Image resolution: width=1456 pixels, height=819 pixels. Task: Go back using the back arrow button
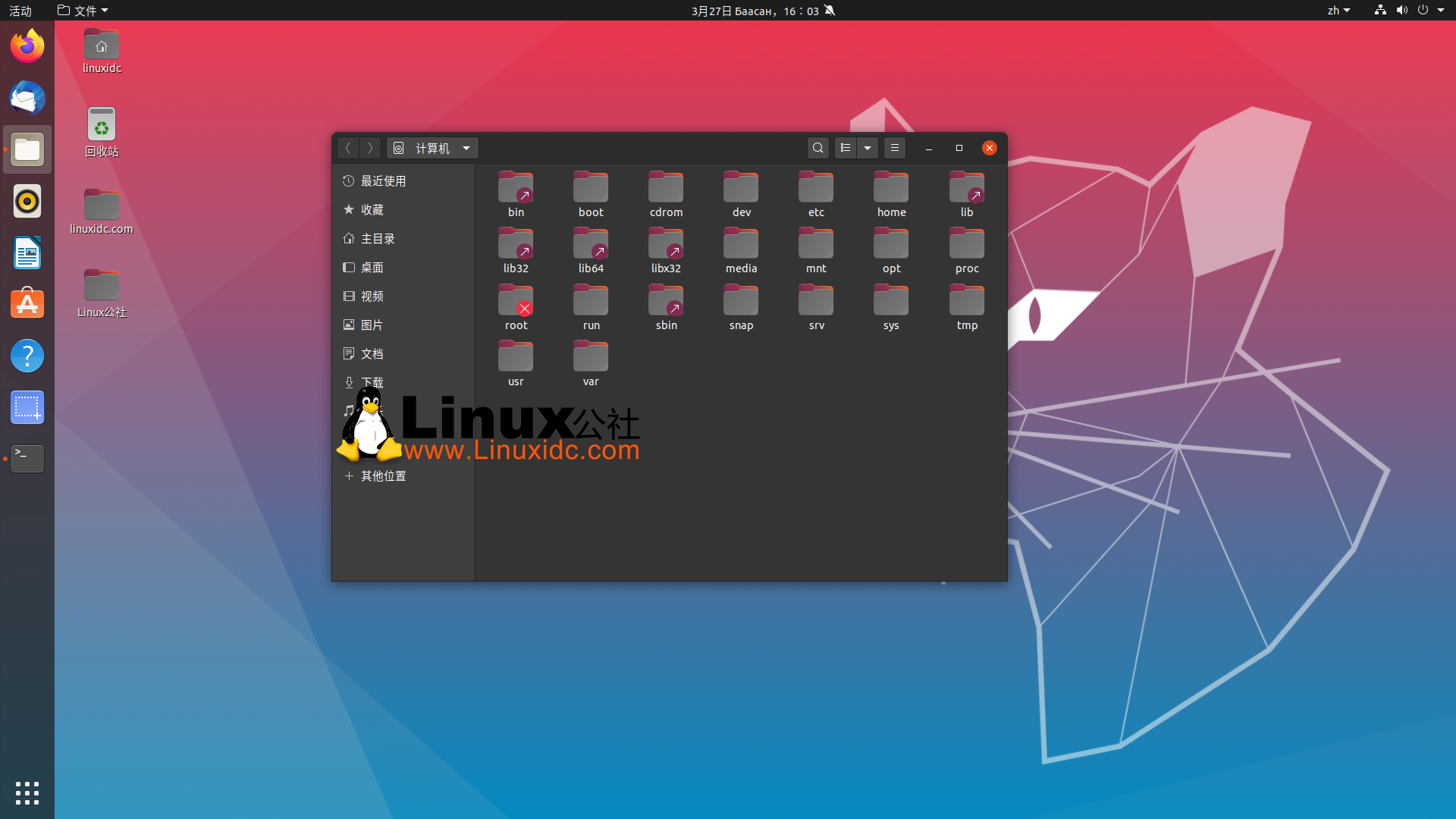(348, 148)
